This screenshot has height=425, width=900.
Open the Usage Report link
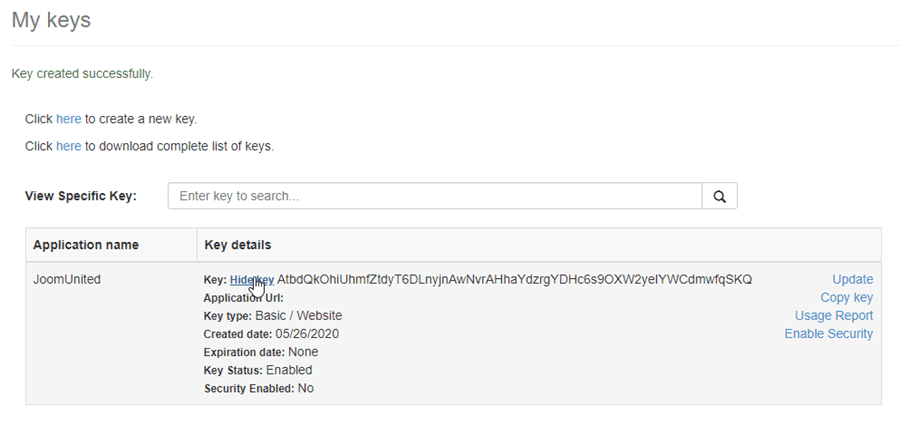point(833,316)
